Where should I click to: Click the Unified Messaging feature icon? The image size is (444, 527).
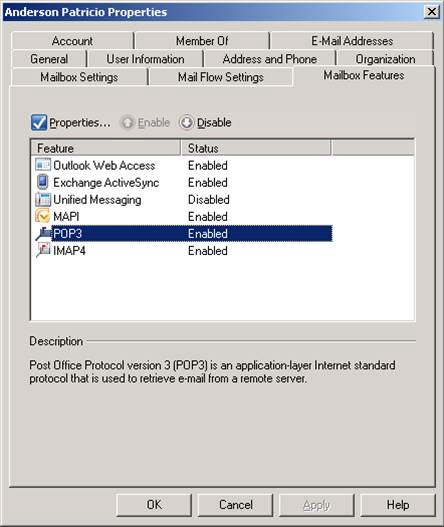click(43, 199)
